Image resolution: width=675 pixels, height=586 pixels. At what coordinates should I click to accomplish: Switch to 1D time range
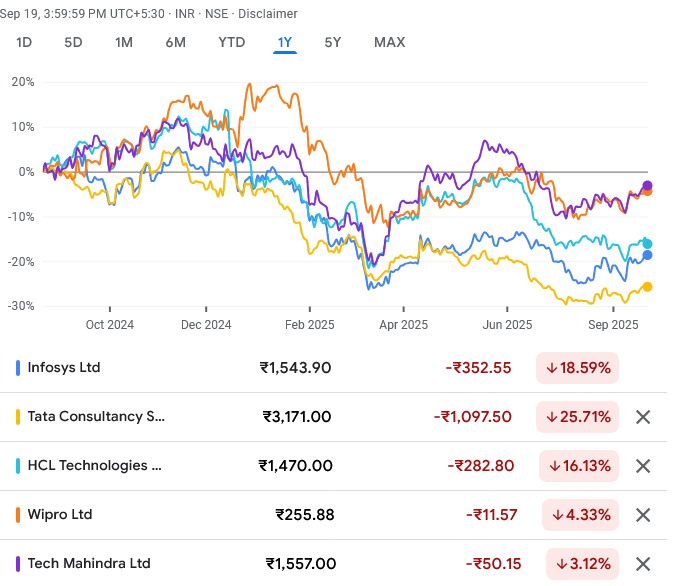click(x=24, y=42)
